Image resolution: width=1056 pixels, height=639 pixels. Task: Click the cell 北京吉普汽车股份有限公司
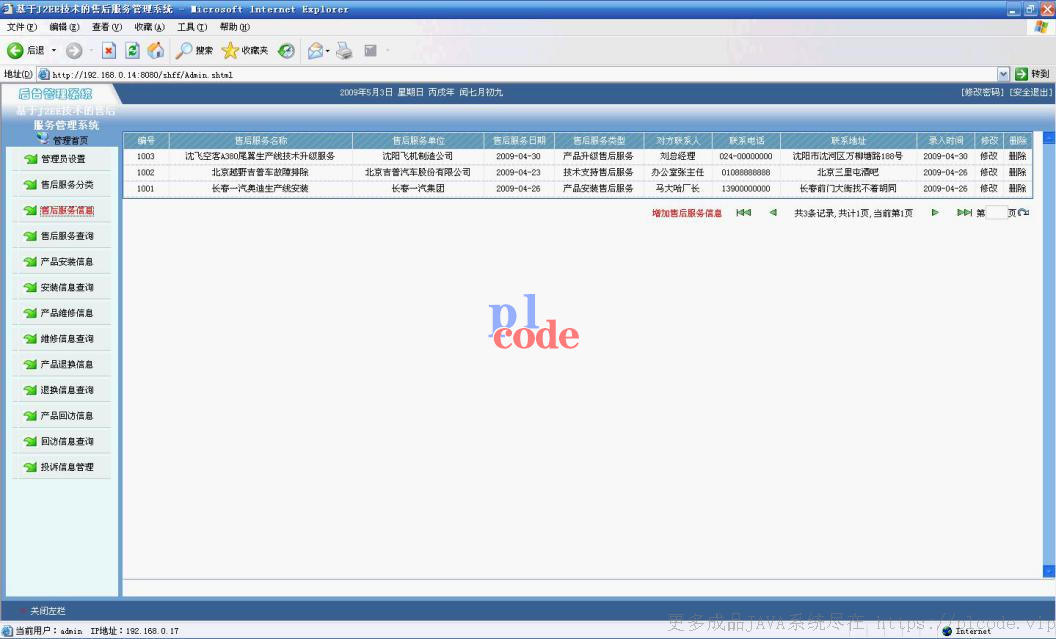(418, 172)
